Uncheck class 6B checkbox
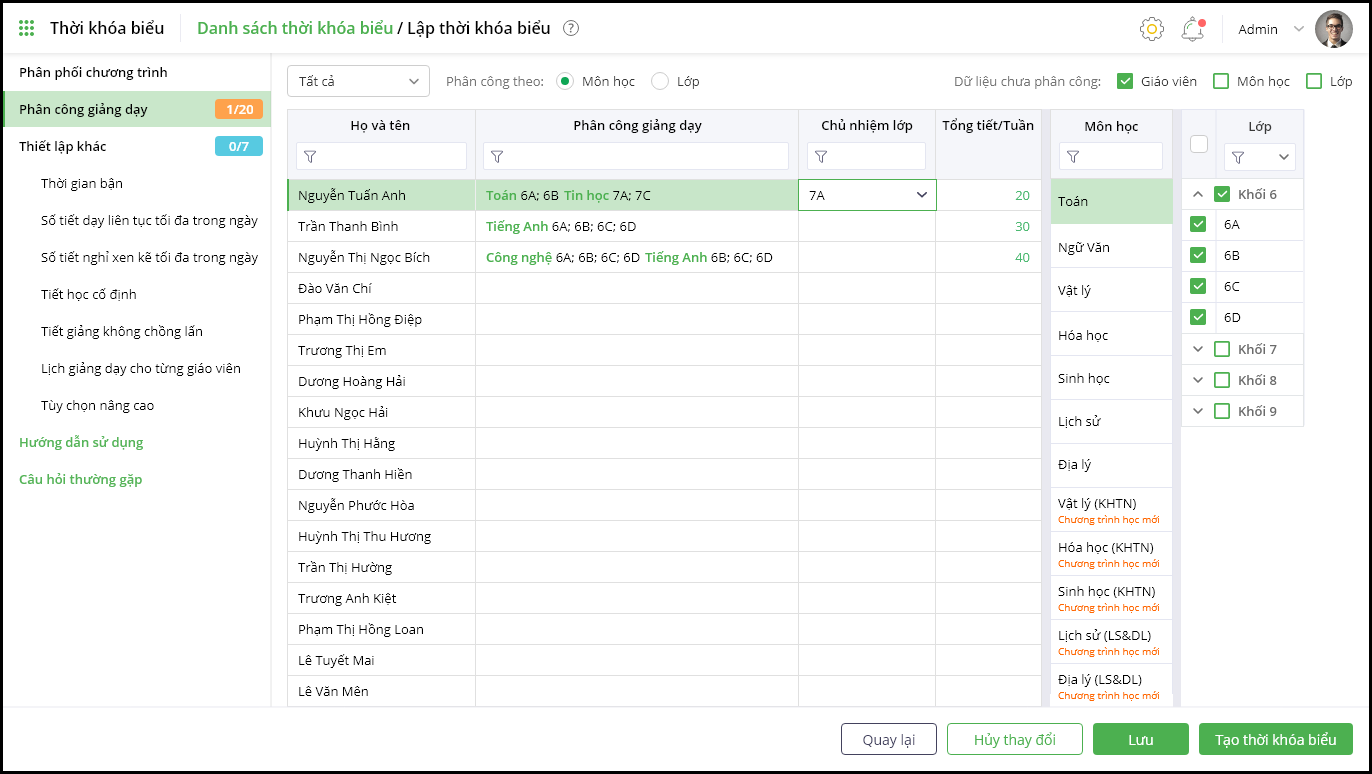 click(x=1198, y=255)
